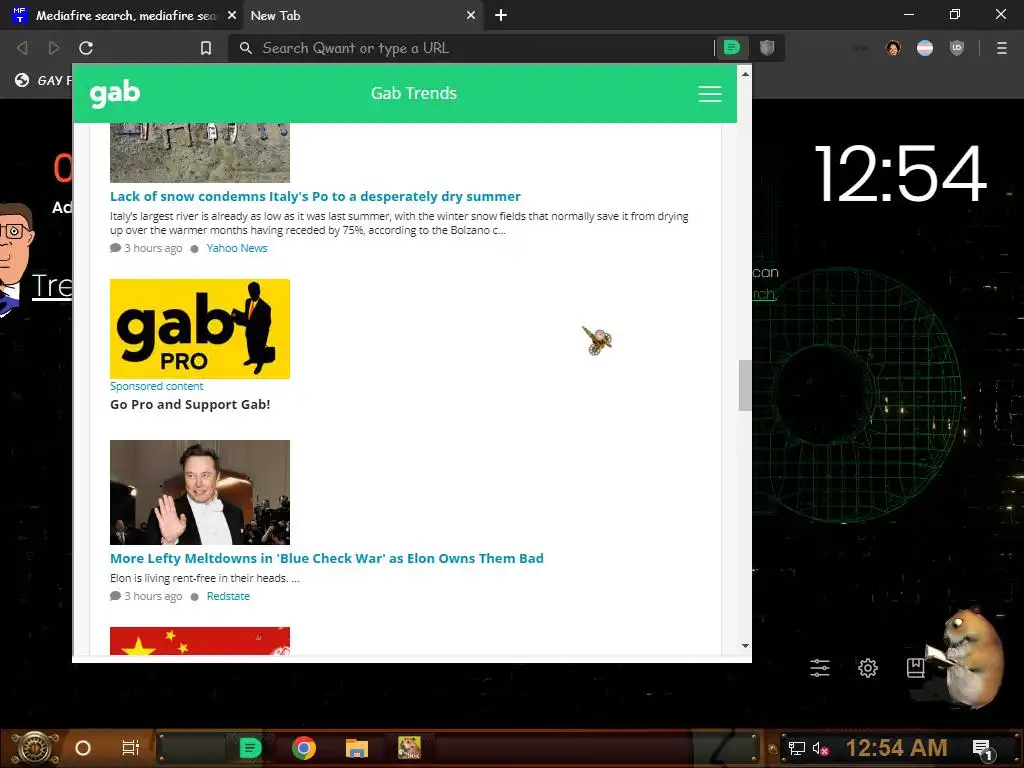Viewport: 1024px width, 768px height.
Task: Open Cortana circle on the taskbar
Action: [83, 748]
